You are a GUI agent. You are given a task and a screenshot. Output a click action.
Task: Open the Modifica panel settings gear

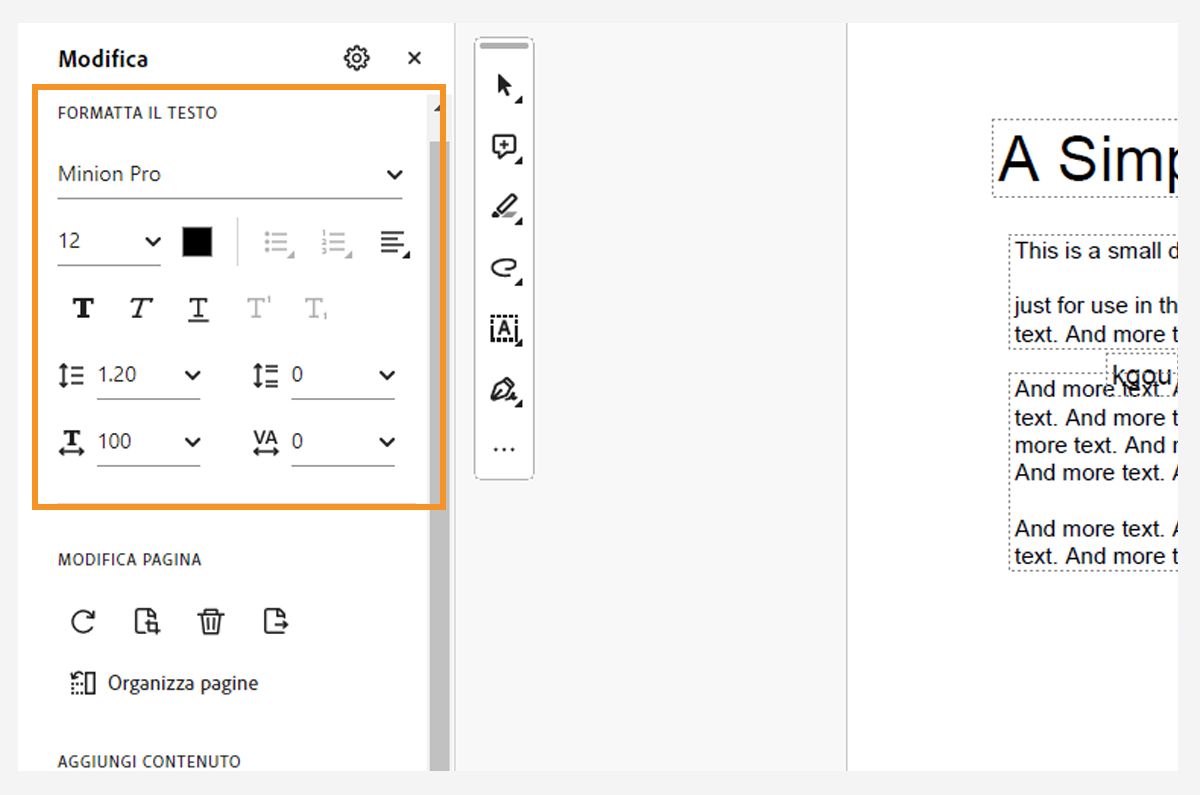click(355, 58)
